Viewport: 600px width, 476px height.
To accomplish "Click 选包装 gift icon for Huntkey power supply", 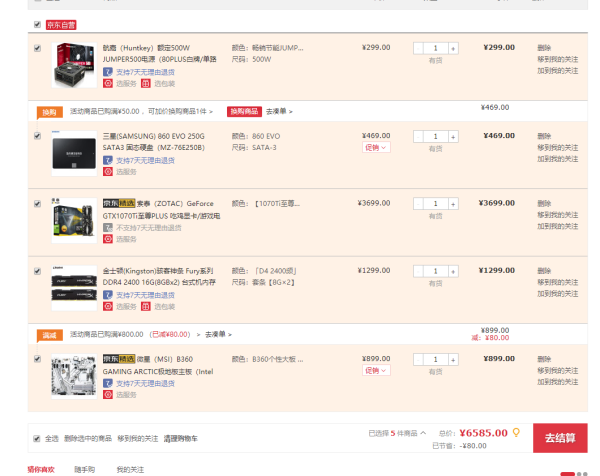I will point(146,83).
